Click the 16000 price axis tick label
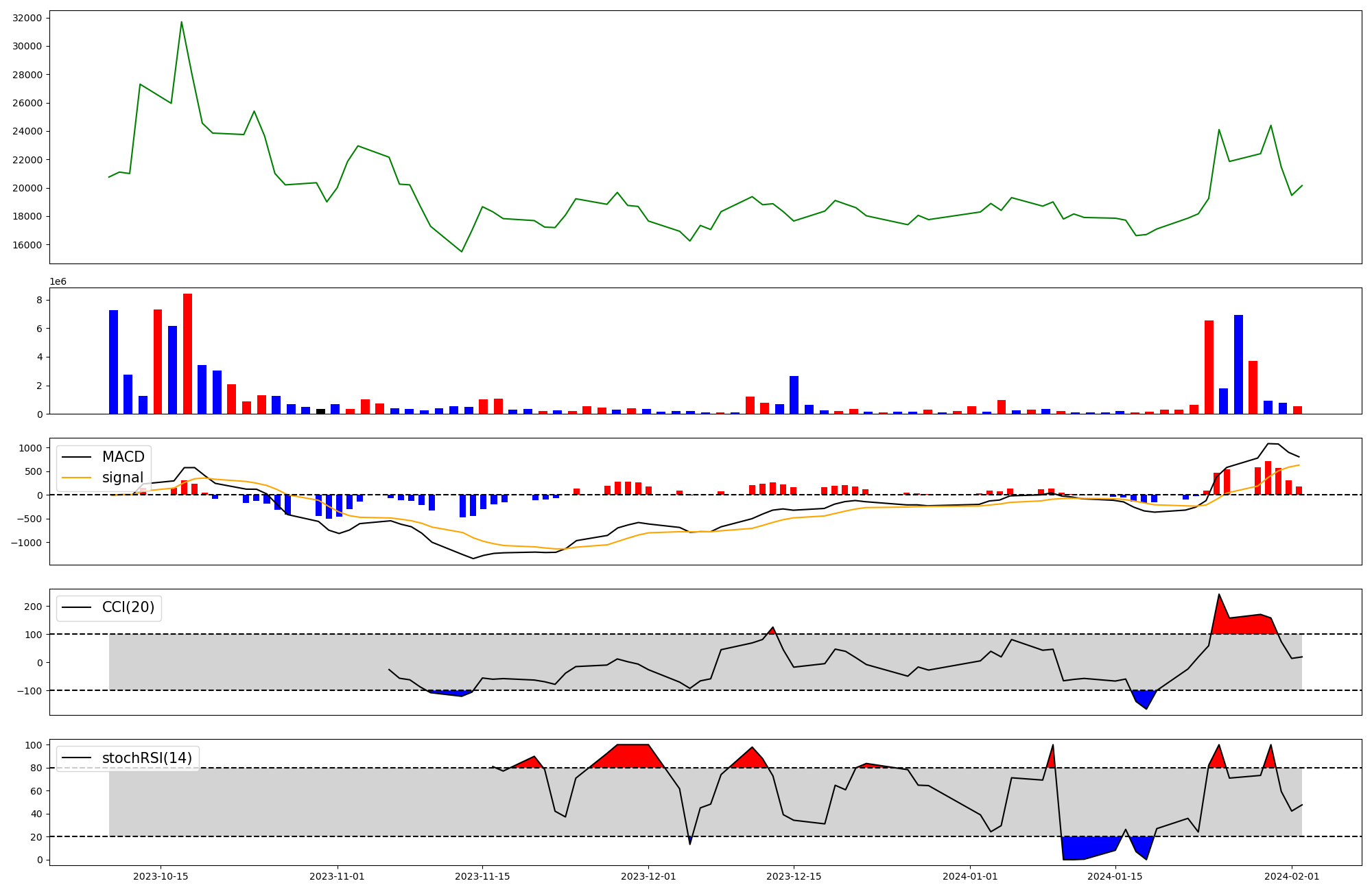The image size is (1372, 892). click(x=27, y=245)
